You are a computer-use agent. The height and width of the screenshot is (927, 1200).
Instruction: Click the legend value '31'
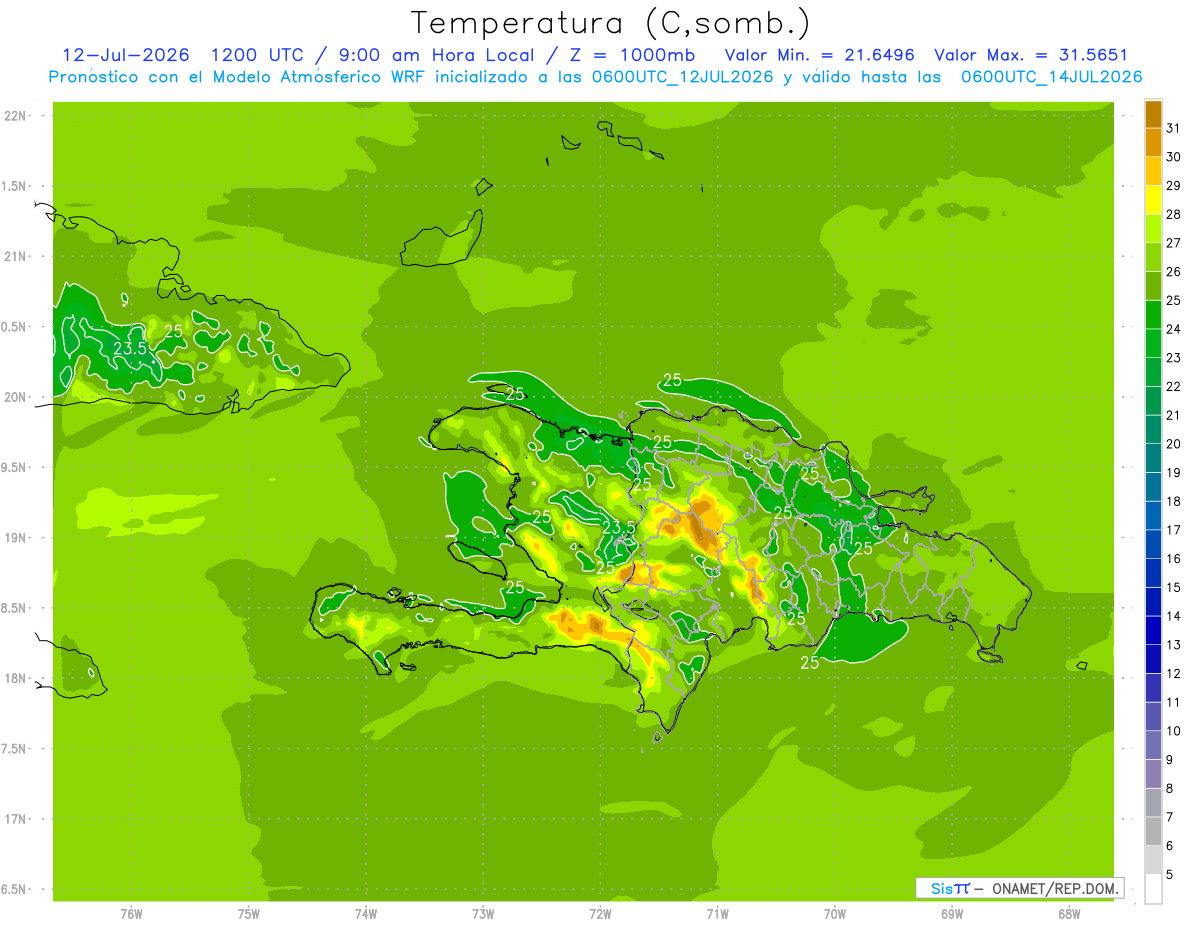point(1174,128)
